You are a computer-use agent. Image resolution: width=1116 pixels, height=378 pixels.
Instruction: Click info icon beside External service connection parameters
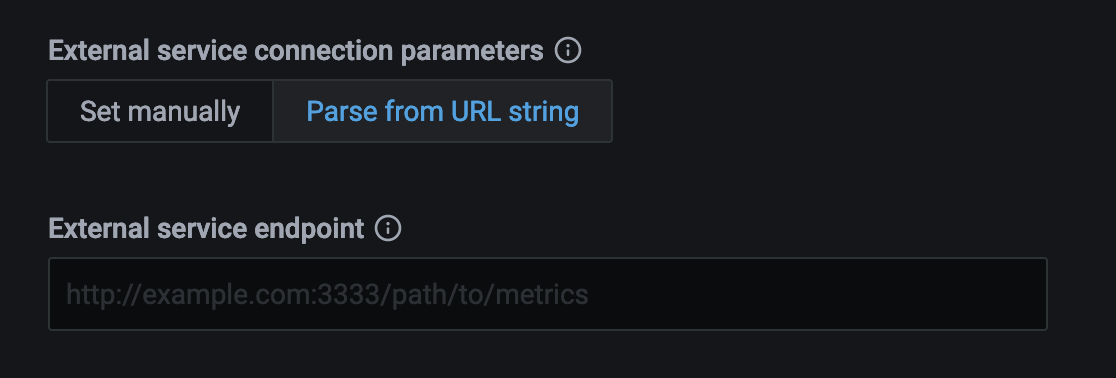click(x=568, y=51)
